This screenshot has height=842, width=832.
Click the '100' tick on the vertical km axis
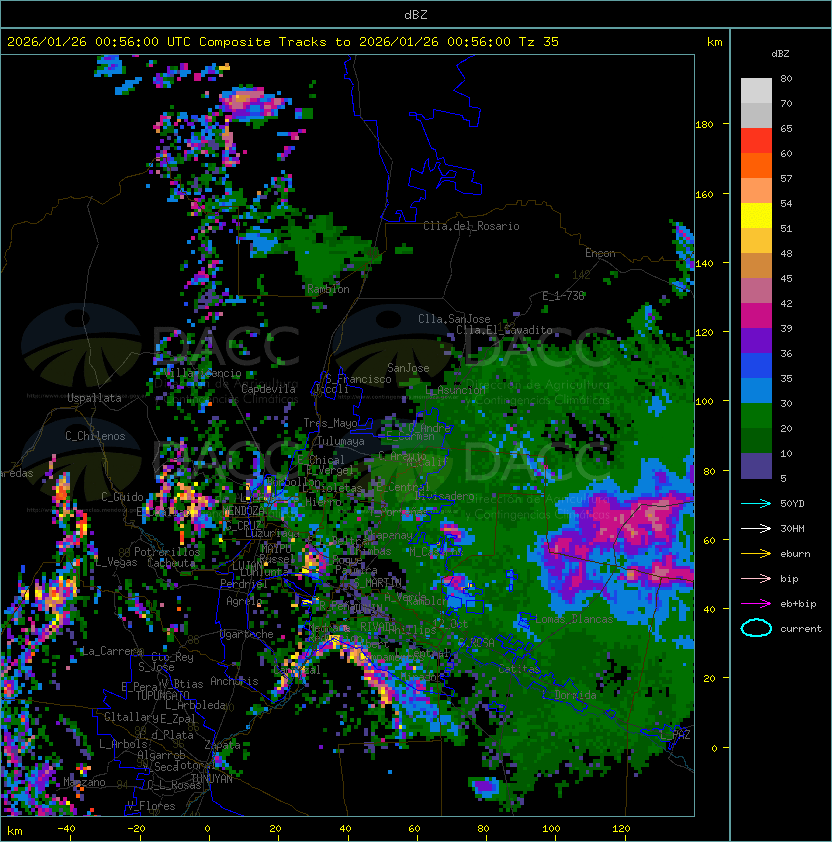[x=704, y=401]
